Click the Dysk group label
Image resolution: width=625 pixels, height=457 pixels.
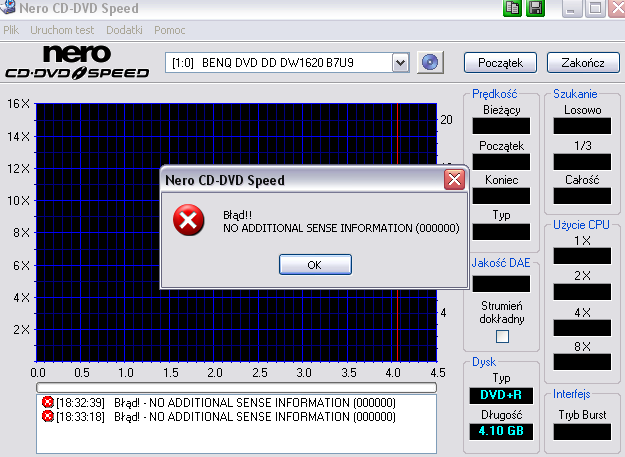click(484, 362)
